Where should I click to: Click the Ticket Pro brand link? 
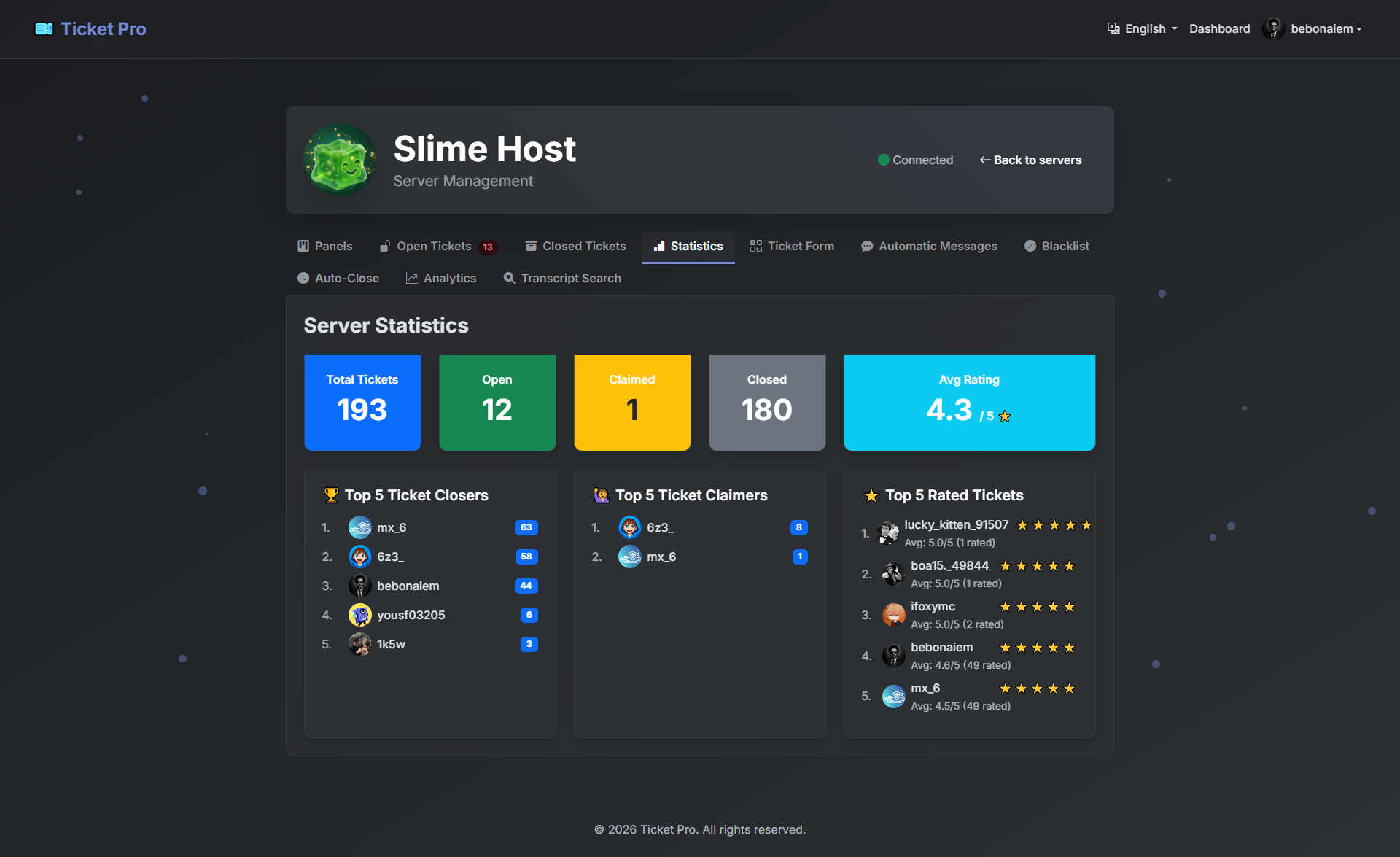[90, 29]
